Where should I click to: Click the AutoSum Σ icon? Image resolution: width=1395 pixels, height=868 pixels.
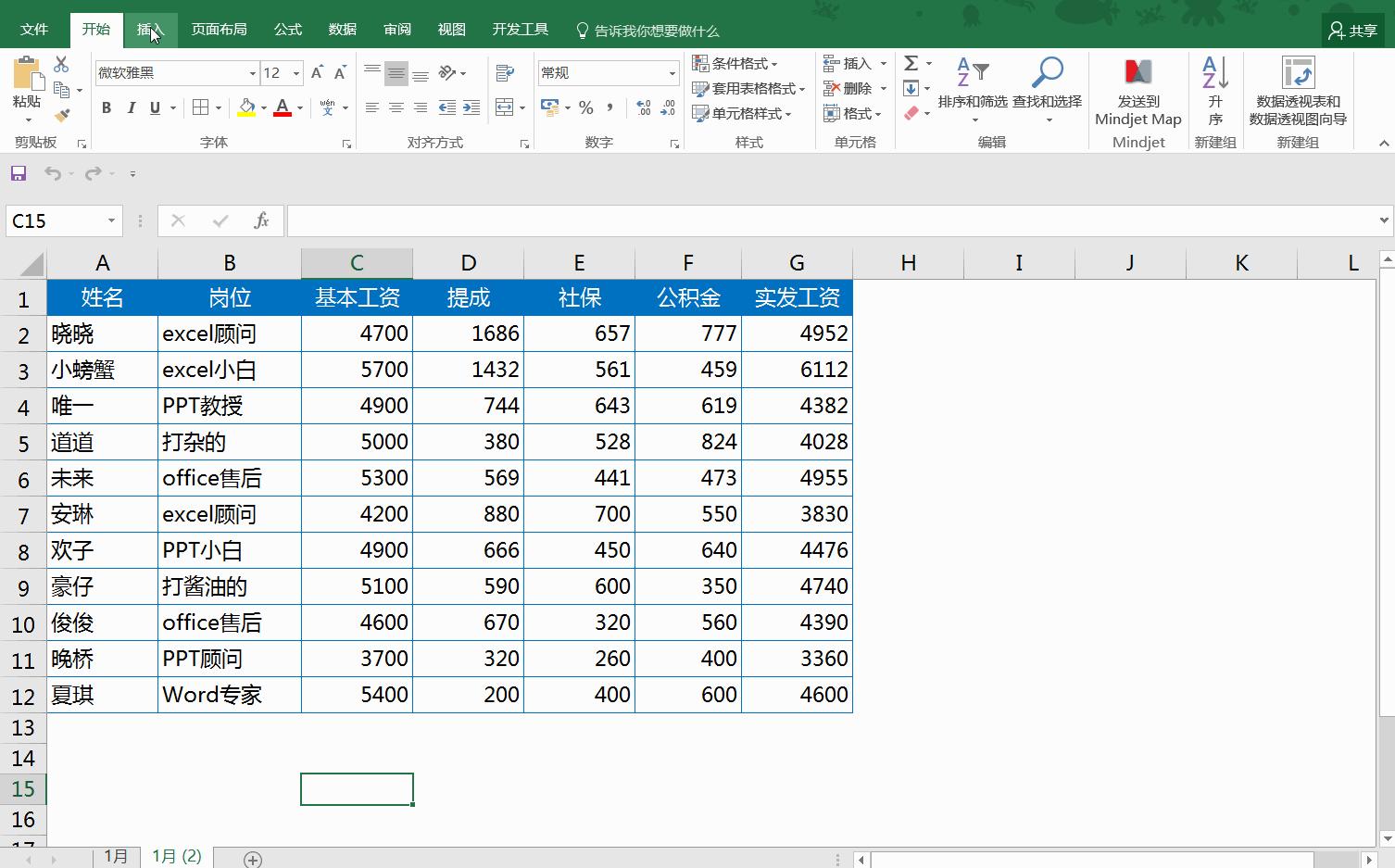point(913,63)
